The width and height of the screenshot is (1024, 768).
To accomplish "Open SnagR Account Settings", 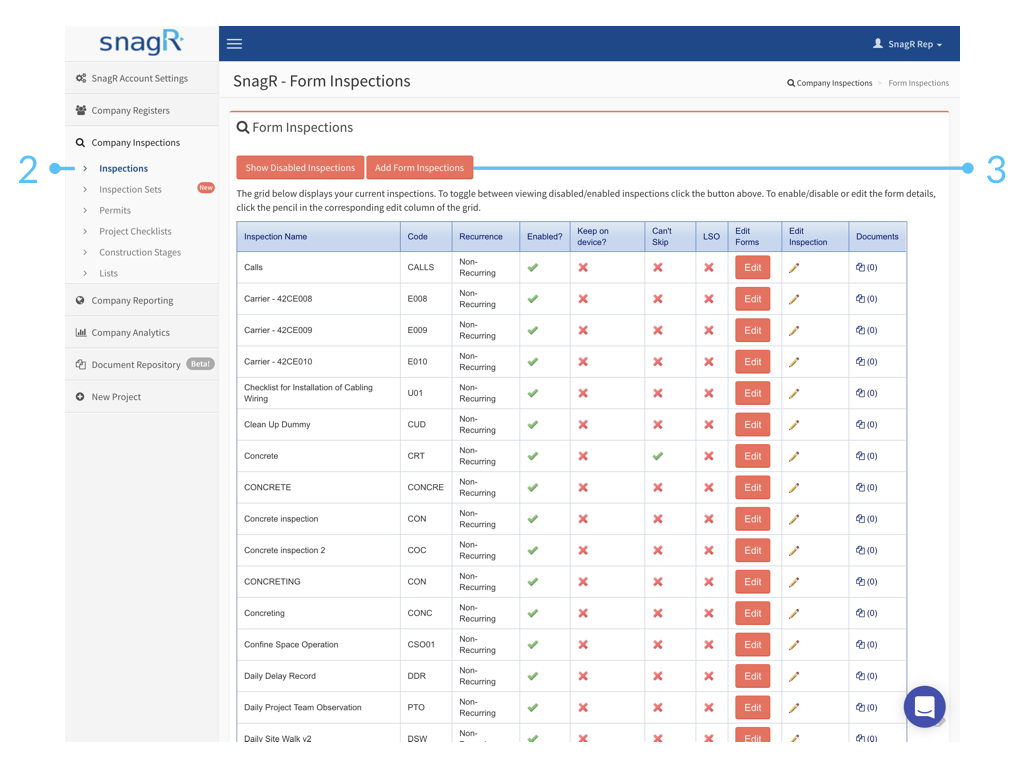I will click(142, 78).
